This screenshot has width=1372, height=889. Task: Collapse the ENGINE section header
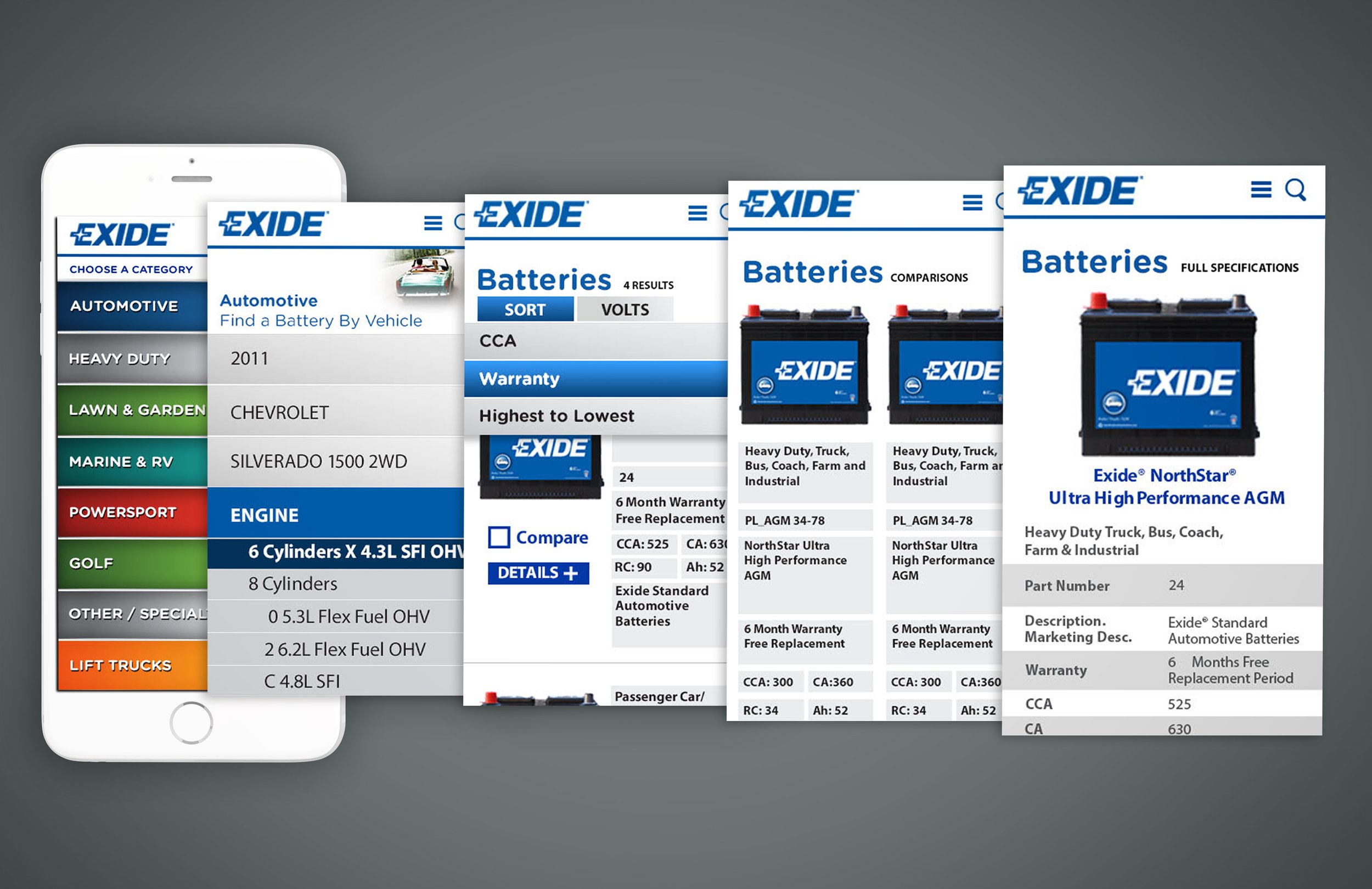pyautogui.click(x=335, y=514)
